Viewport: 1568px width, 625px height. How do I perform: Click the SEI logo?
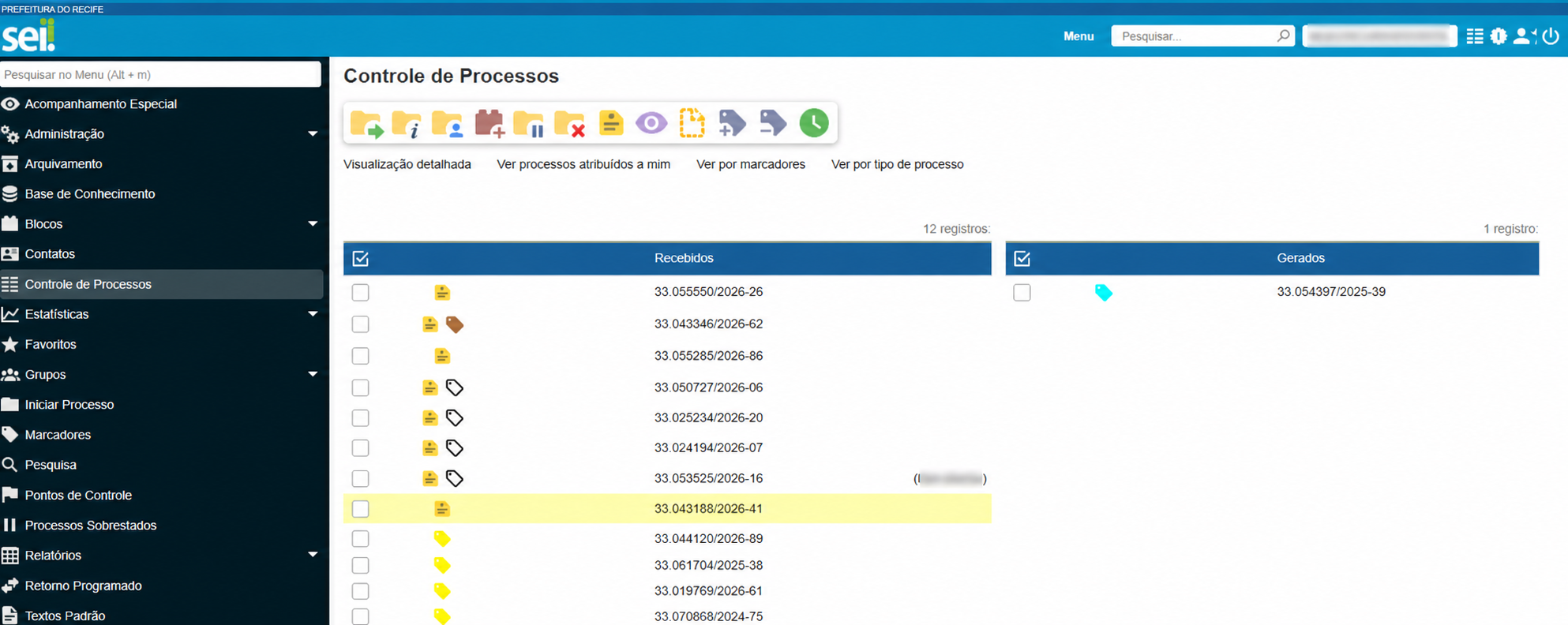click(x=29, y=36)
